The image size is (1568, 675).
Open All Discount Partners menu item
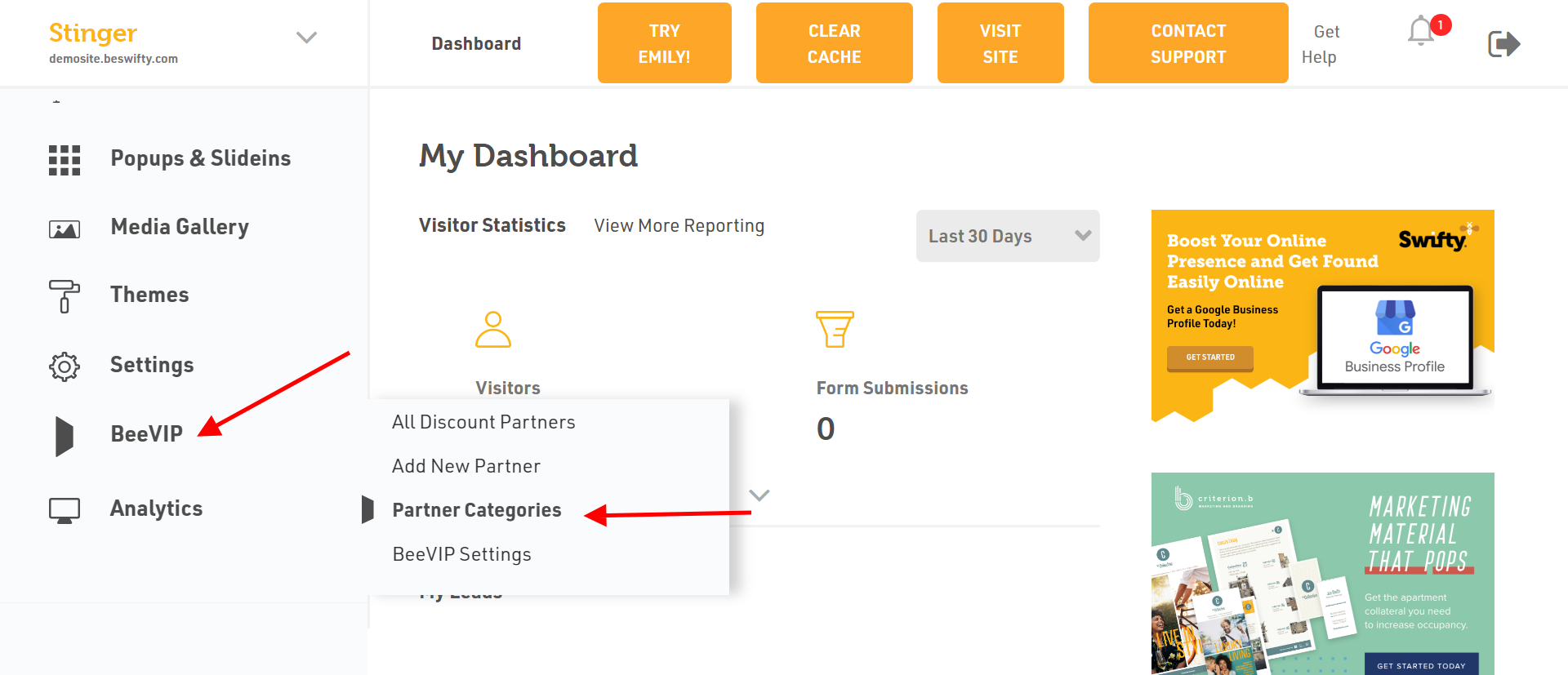(483, 422)
